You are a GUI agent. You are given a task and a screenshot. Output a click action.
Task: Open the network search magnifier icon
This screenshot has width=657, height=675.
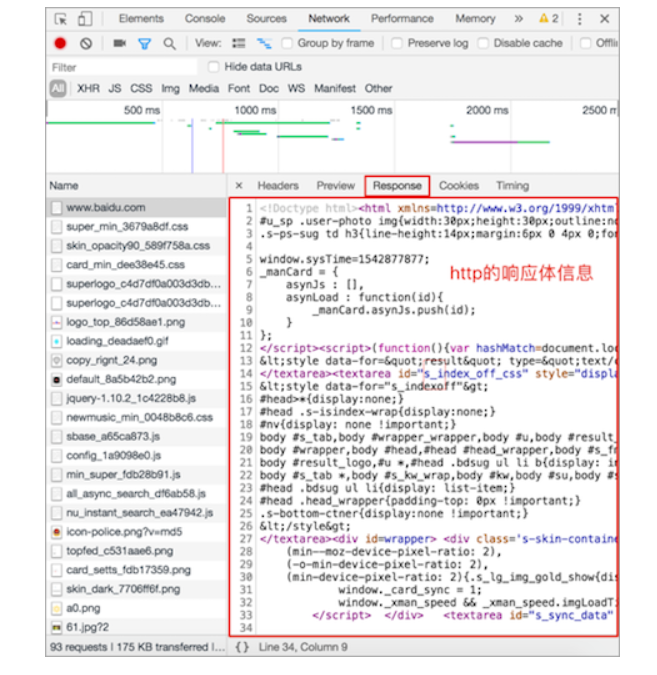(x=169, y=43)
